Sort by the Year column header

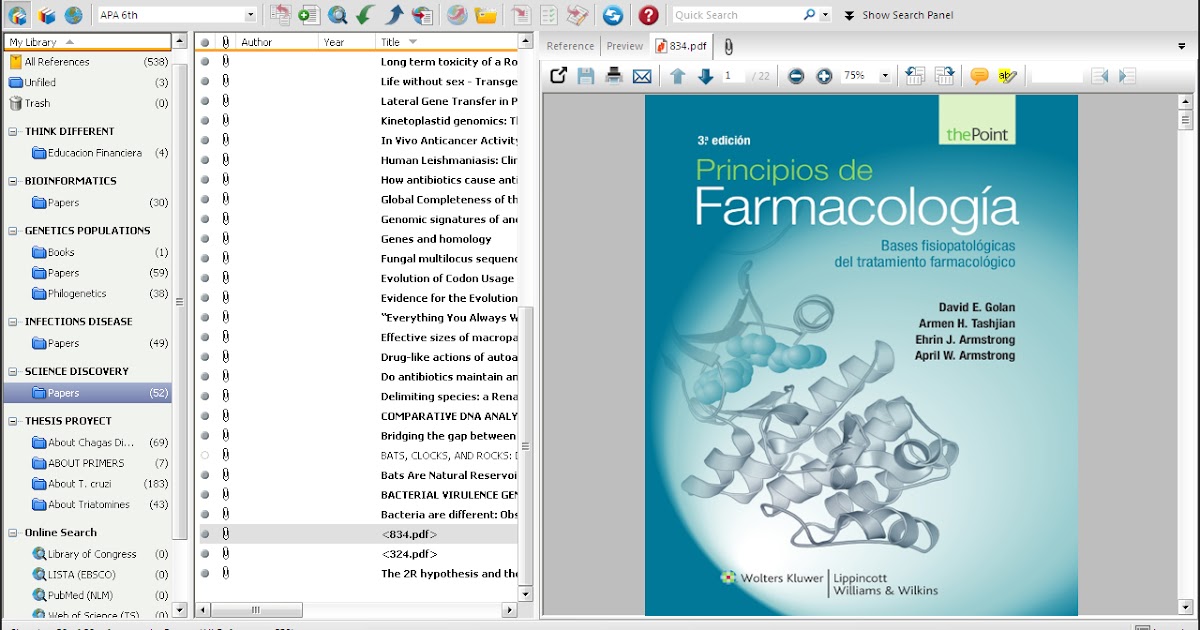pyautogui.click(x=347, y=42)
